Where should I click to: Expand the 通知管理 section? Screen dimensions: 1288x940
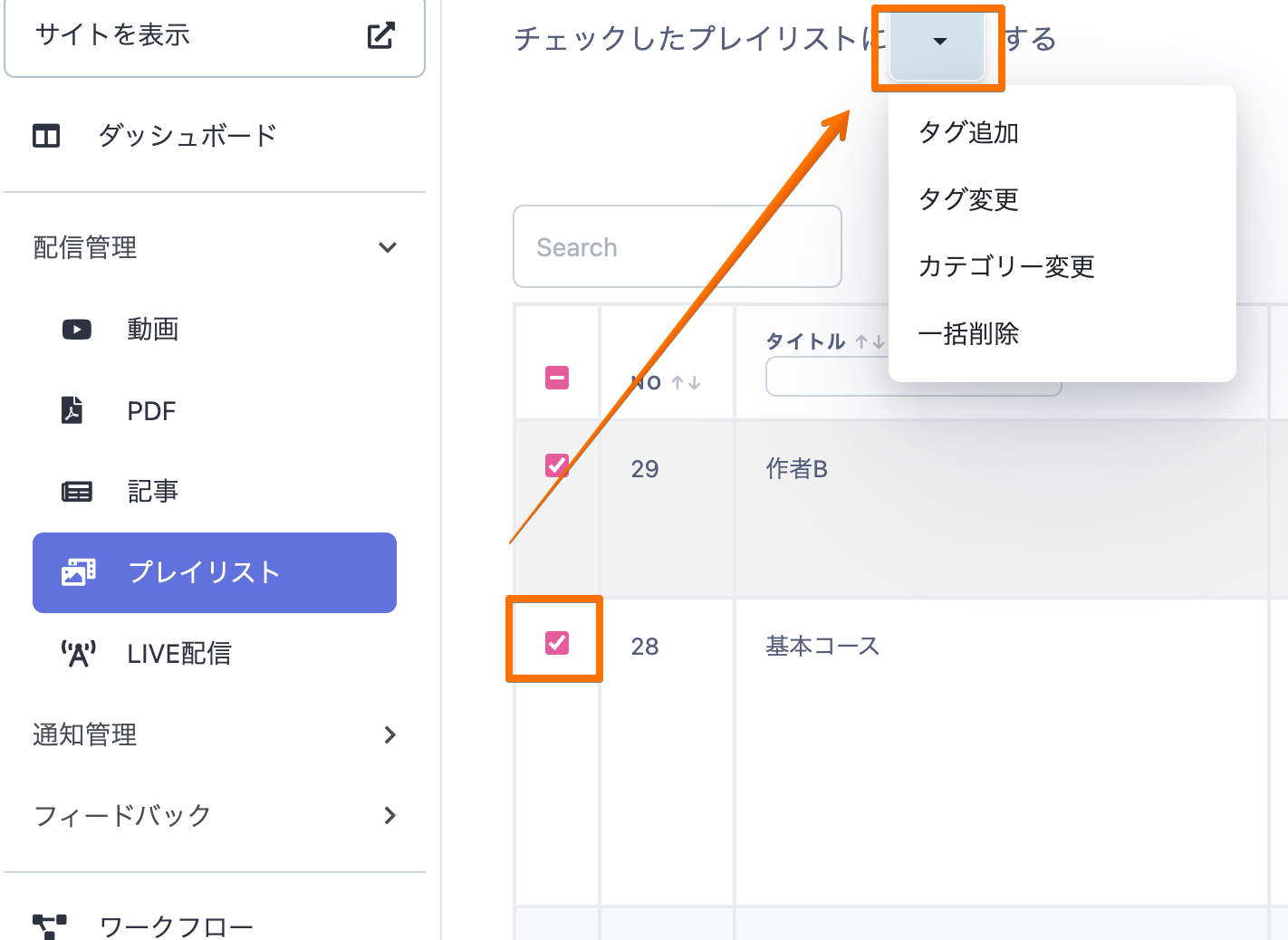(x=389, y=734)
